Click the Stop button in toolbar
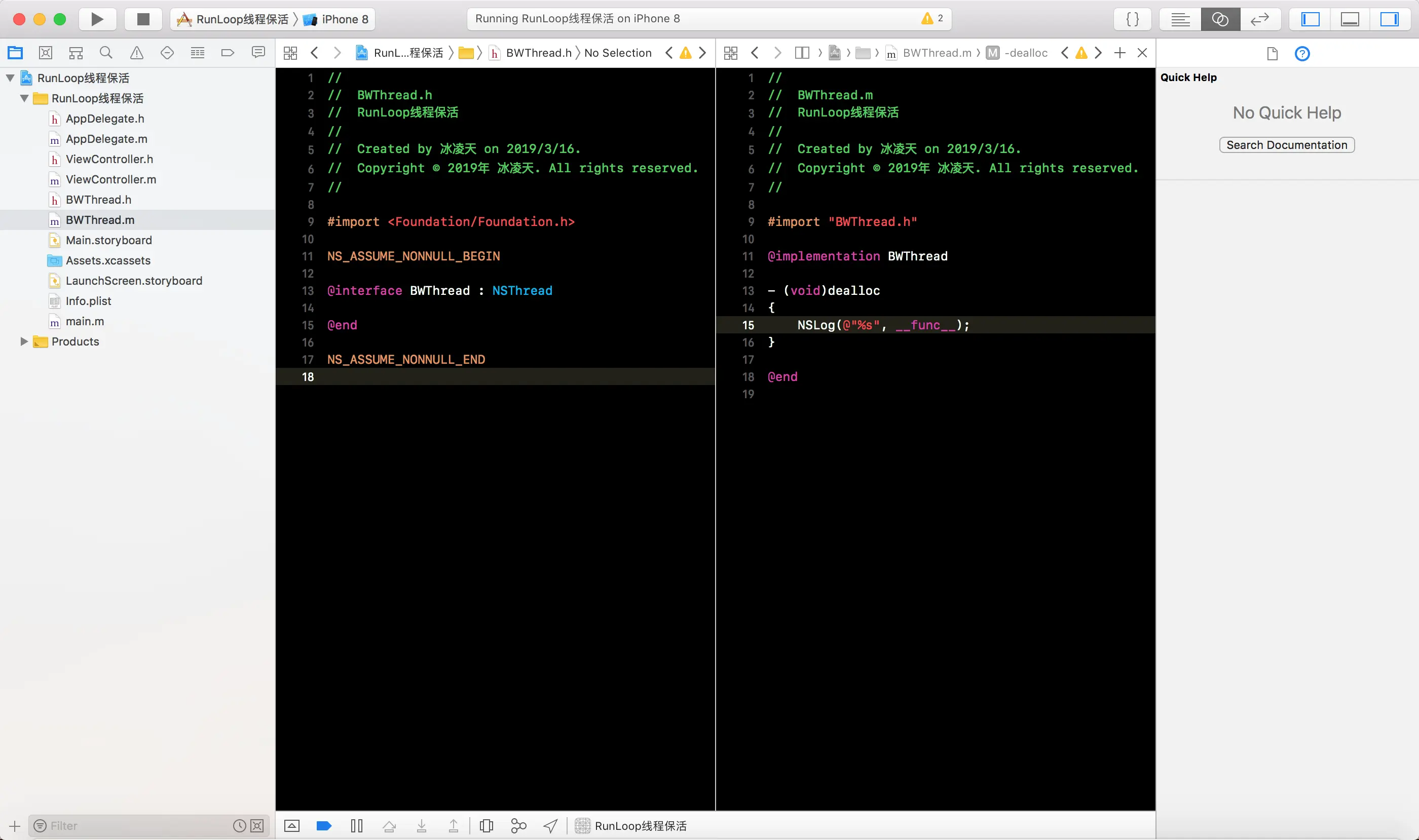The width and height of the screenshot is (1419, 840). point(143,19)
